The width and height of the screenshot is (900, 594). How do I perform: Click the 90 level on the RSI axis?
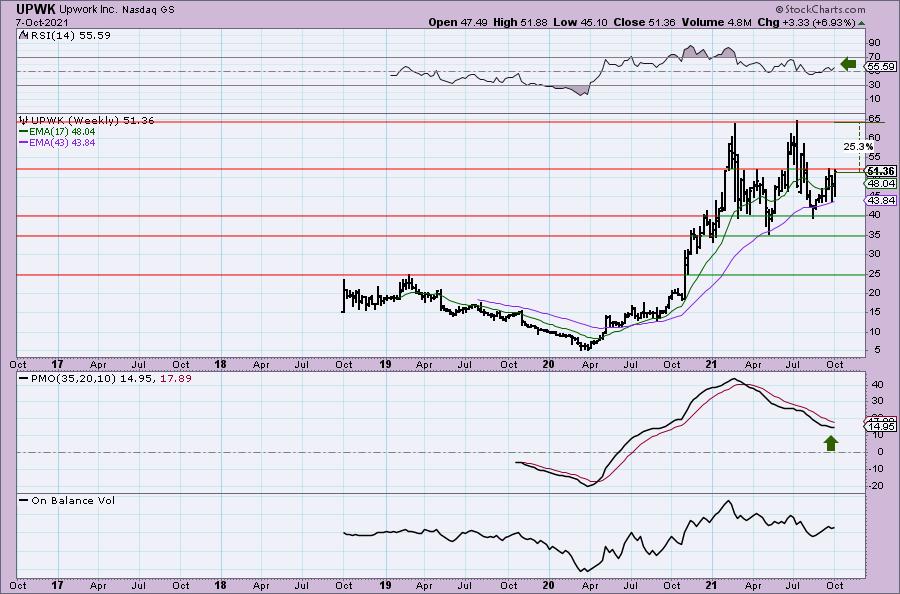click(x=875, y=42)
